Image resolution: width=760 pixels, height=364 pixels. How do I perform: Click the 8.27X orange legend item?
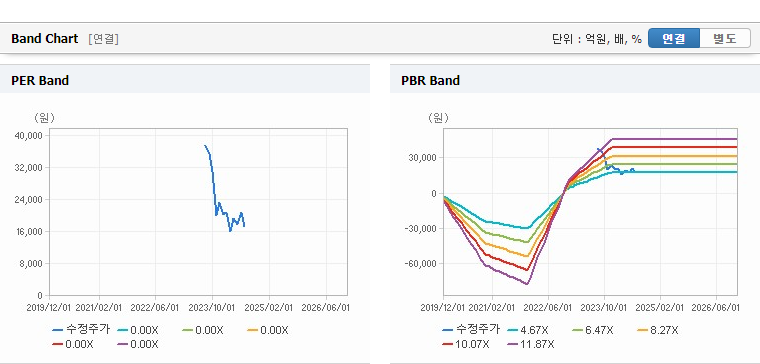(x=657, y=331)
